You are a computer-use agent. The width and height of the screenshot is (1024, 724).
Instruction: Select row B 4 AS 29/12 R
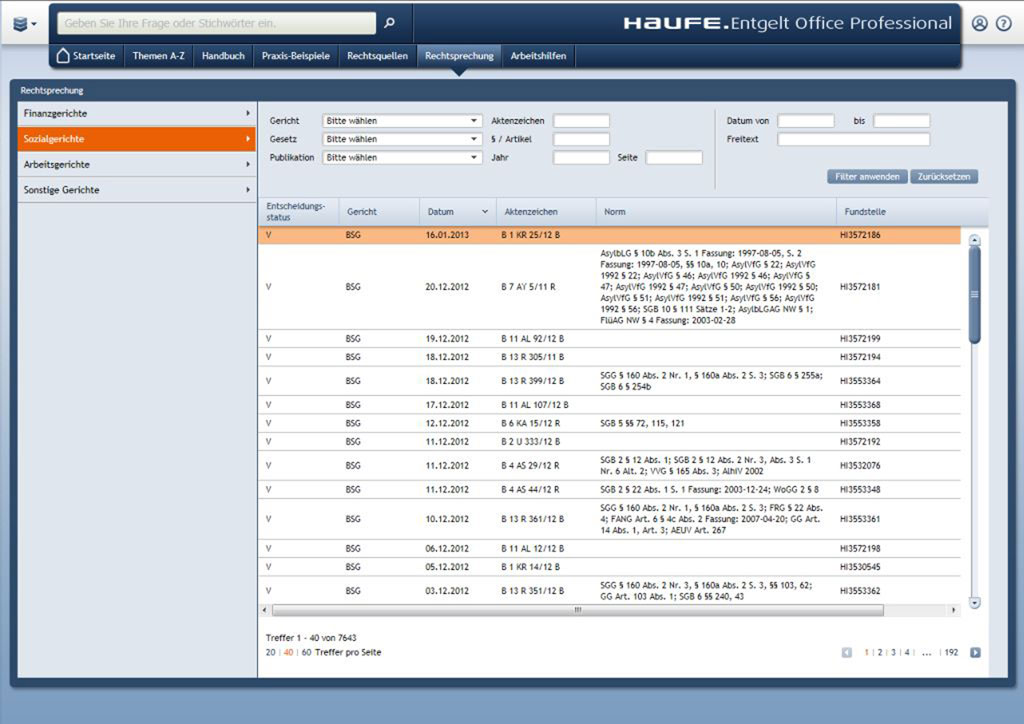click(610, 465)
